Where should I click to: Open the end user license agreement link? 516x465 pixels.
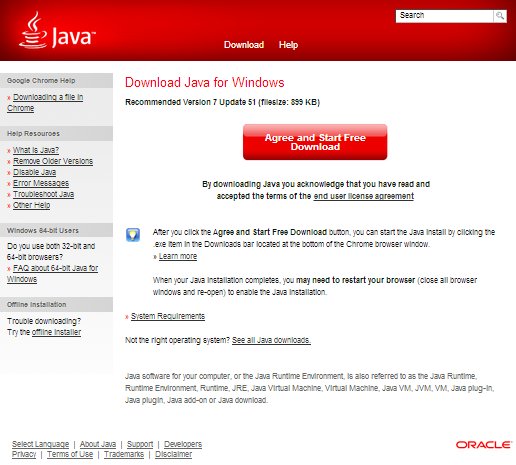[x=364, y=196]
